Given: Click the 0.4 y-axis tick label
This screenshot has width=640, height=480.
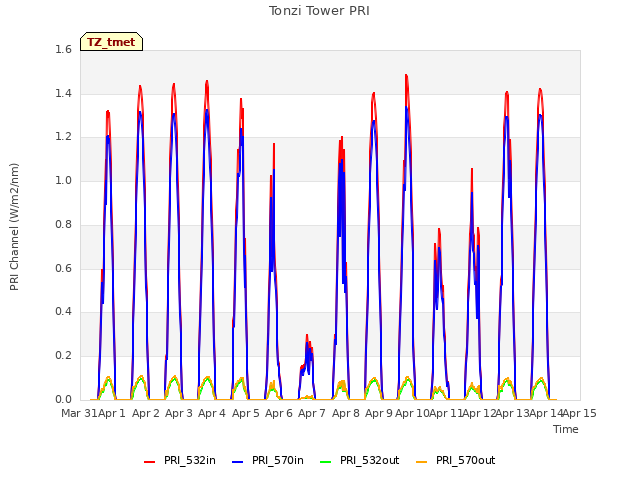Looking at the screenshot, I should [x=63, y=311].
